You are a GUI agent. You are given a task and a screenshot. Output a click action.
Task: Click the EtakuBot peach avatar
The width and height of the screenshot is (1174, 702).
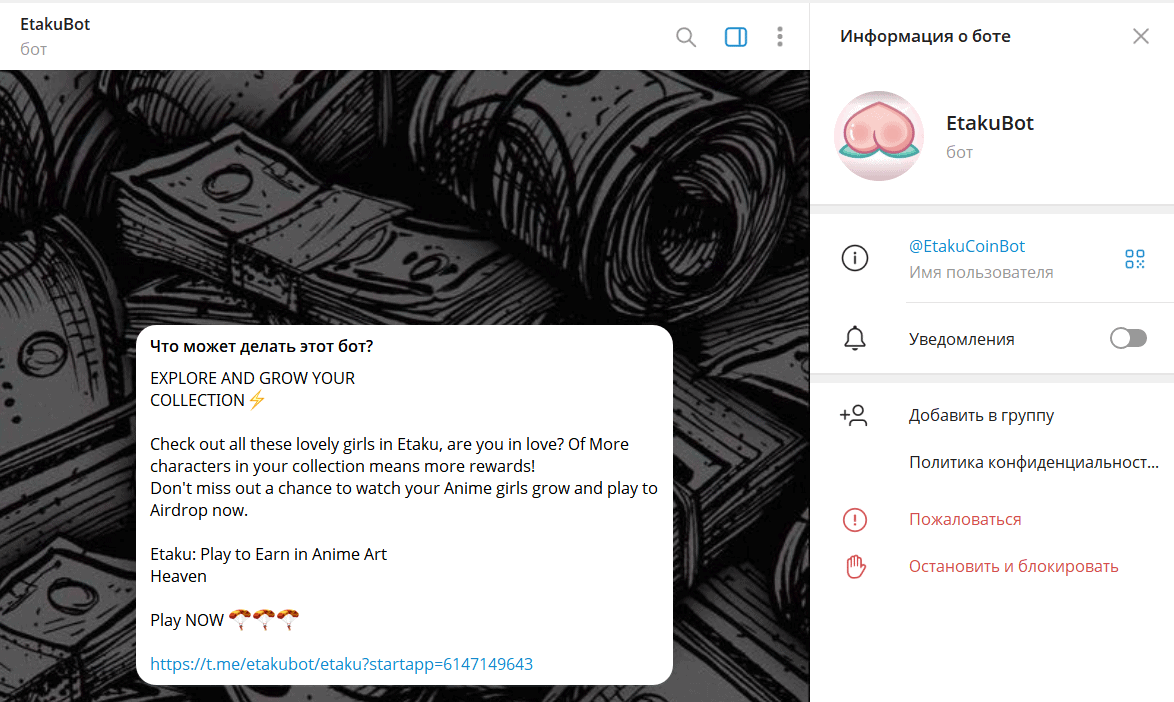point(879,136)
